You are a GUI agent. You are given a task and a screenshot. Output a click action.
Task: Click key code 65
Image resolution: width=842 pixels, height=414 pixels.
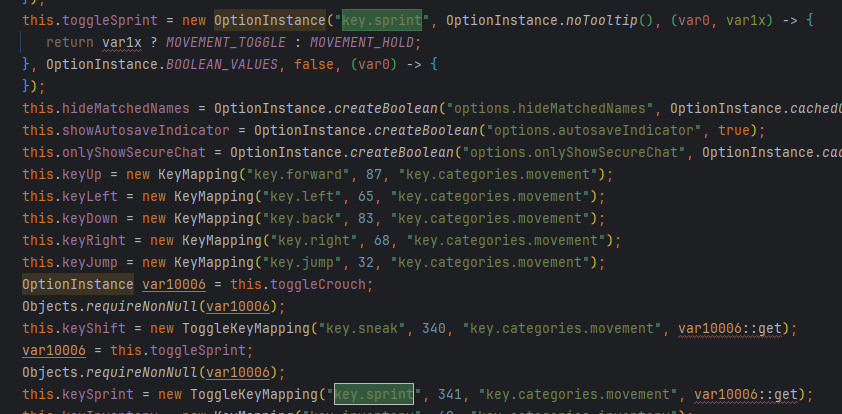click(x=366, y=197)
